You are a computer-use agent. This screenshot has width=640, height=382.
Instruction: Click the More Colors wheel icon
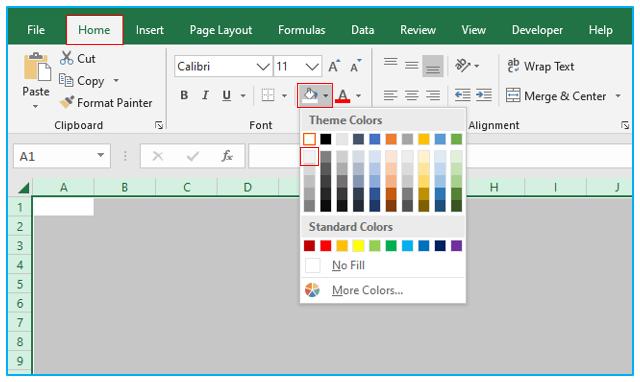(x=312, y=290)
